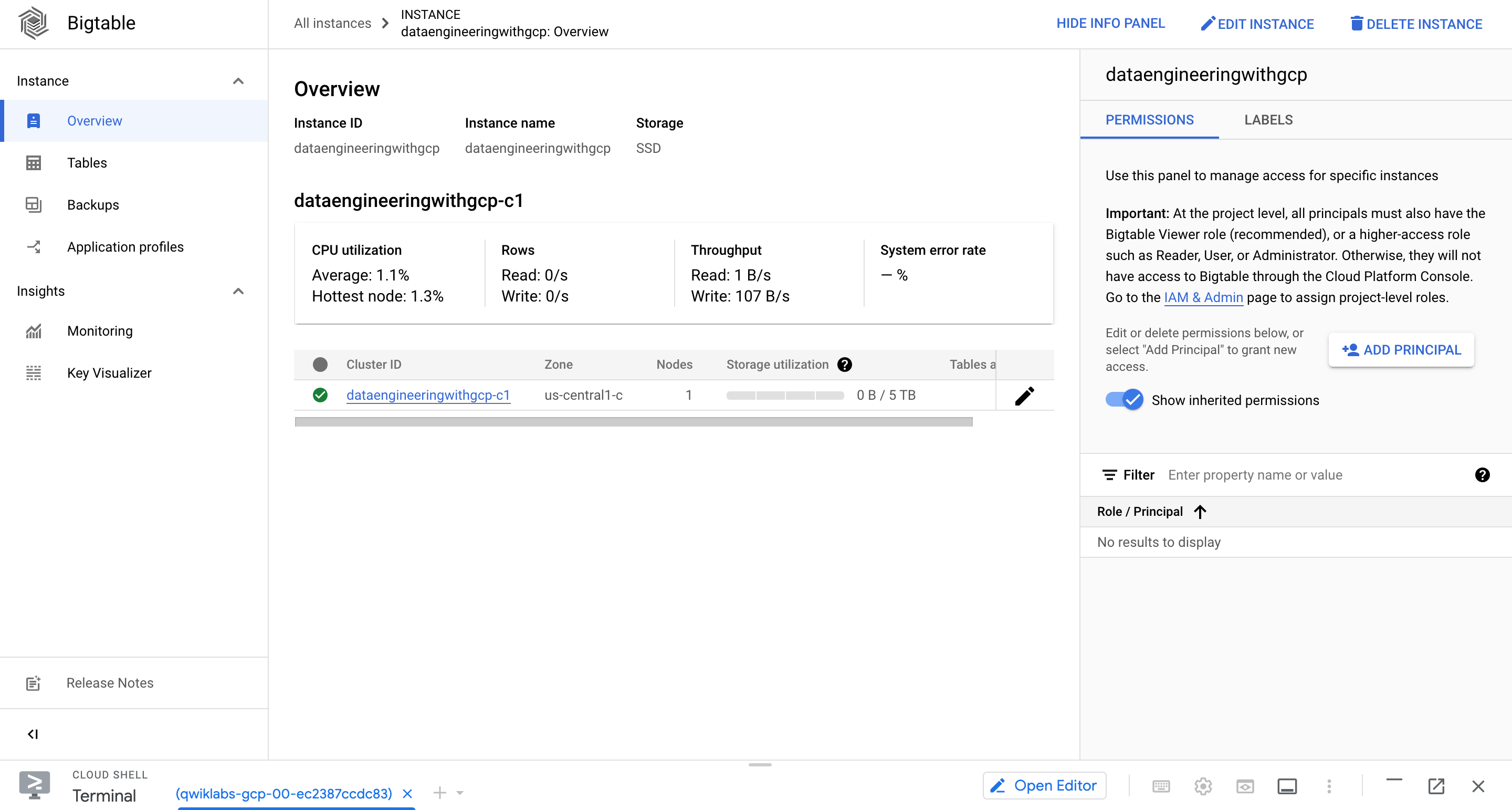Click the filter list icon
The width and height of the screenshot is (1512, 810).
(x=1109, y=475)
